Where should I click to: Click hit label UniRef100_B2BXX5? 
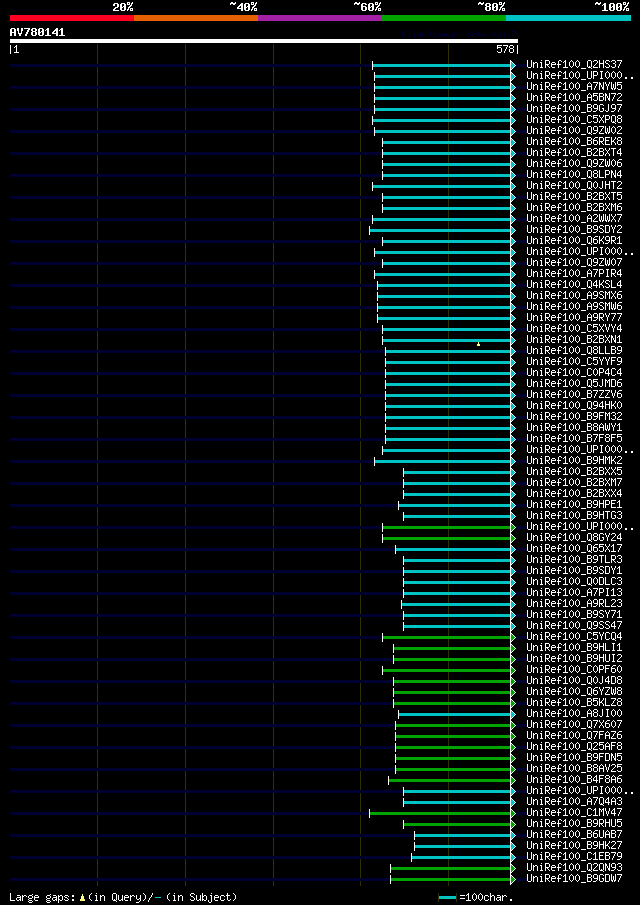point(574,472)
